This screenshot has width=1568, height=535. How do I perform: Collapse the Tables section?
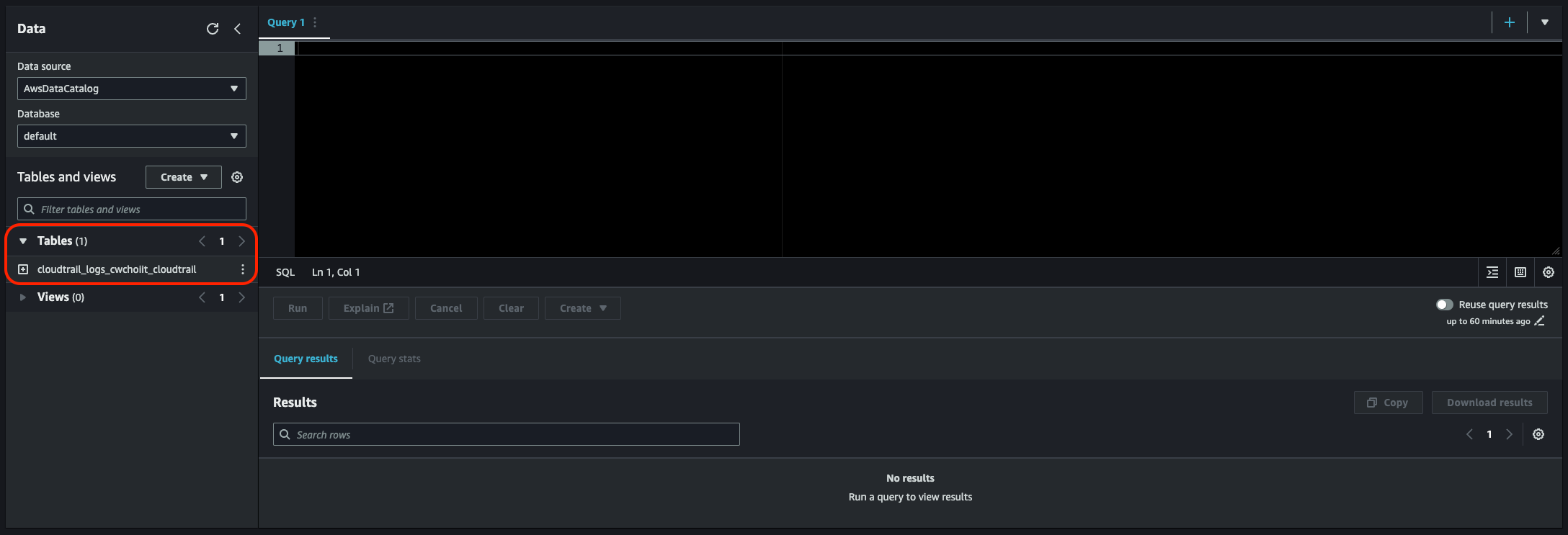23,241
